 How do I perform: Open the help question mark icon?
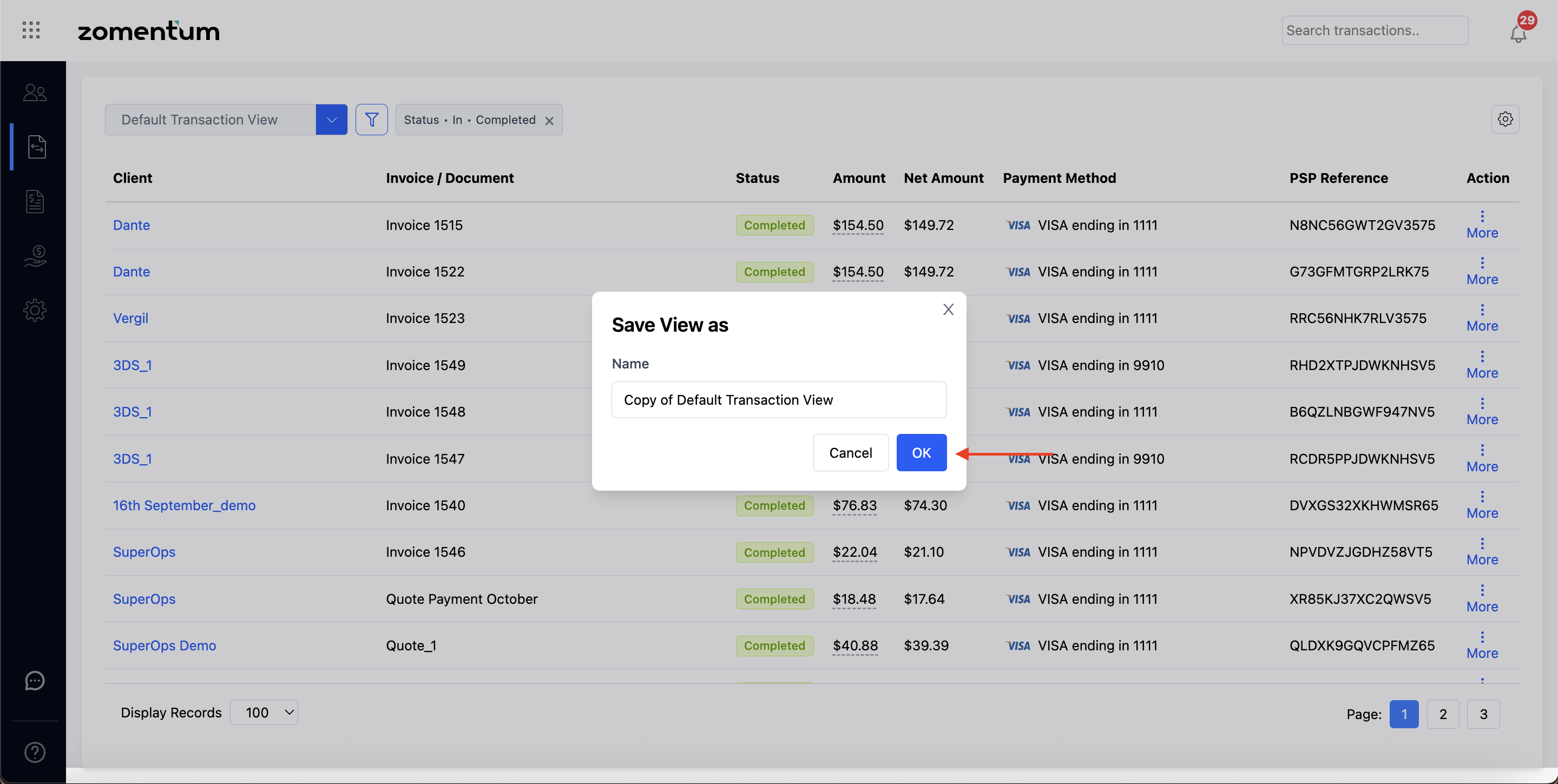pyautogui.click(x=35, y=752)
